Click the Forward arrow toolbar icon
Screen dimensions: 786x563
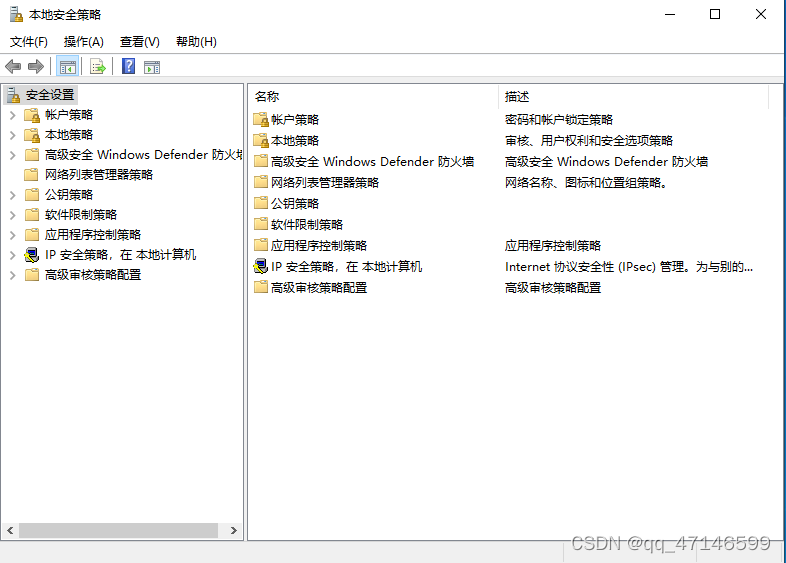(36, 67)
